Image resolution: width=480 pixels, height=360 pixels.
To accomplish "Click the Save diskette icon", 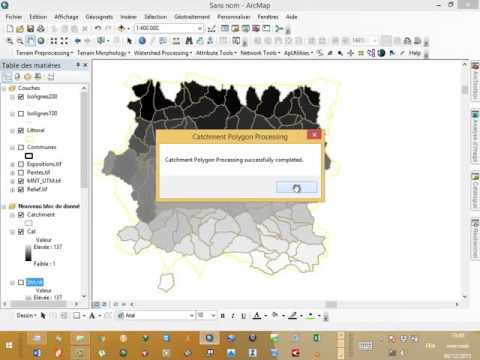I will point(30,29).
